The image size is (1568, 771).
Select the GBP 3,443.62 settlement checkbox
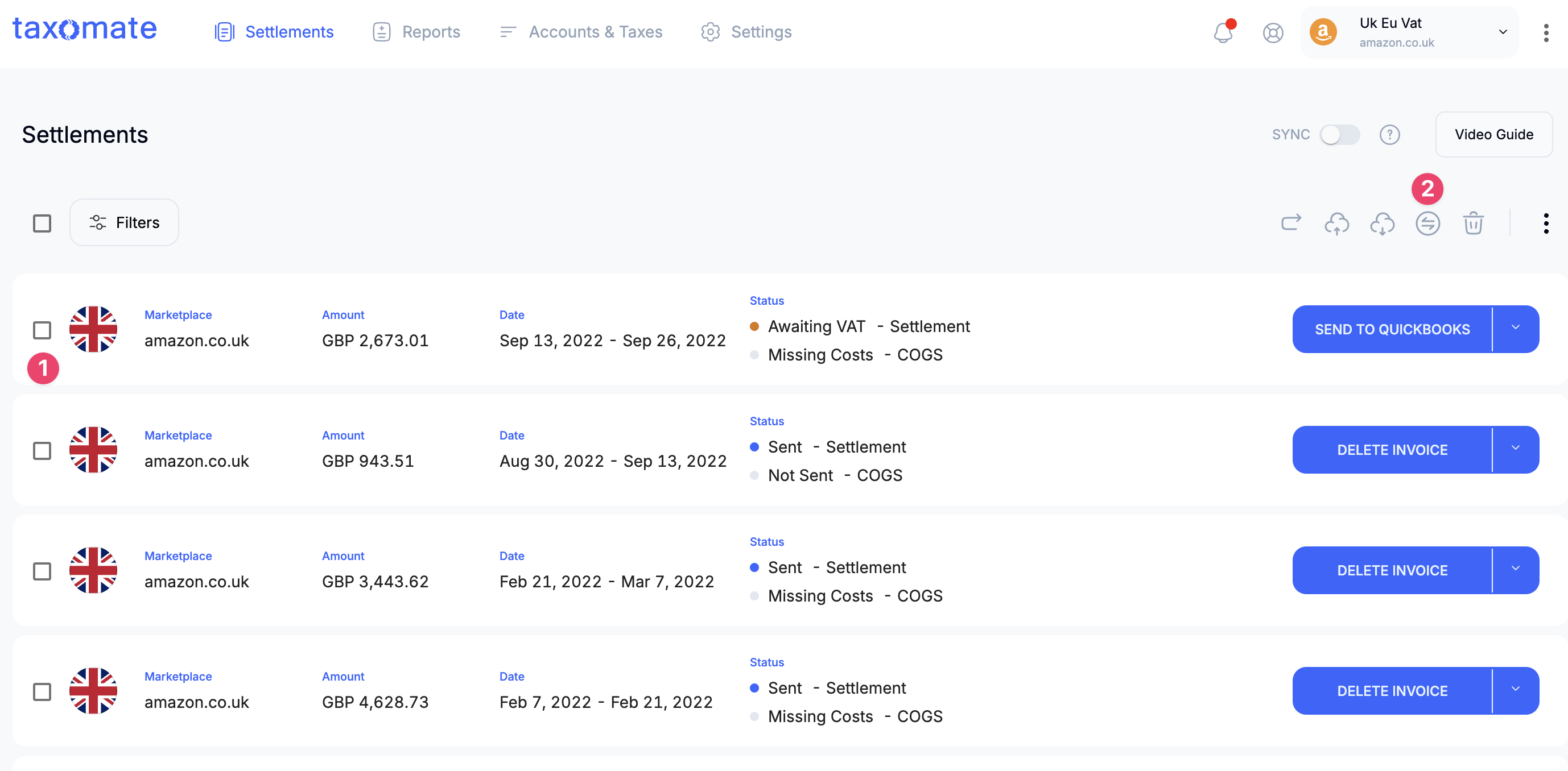click(42, 571)
